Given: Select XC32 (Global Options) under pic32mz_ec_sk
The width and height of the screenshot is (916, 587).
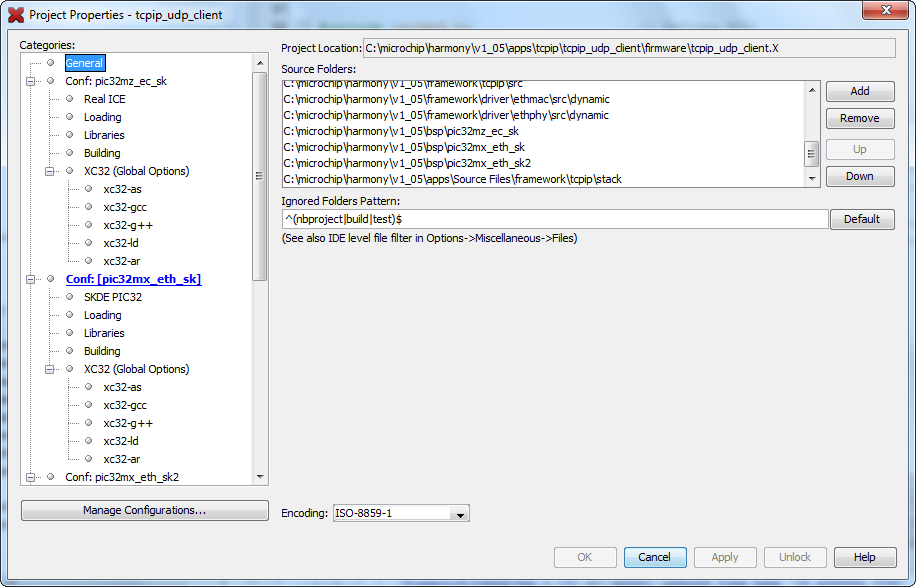Looking at the screenshot, I should (x=137, y=171).
